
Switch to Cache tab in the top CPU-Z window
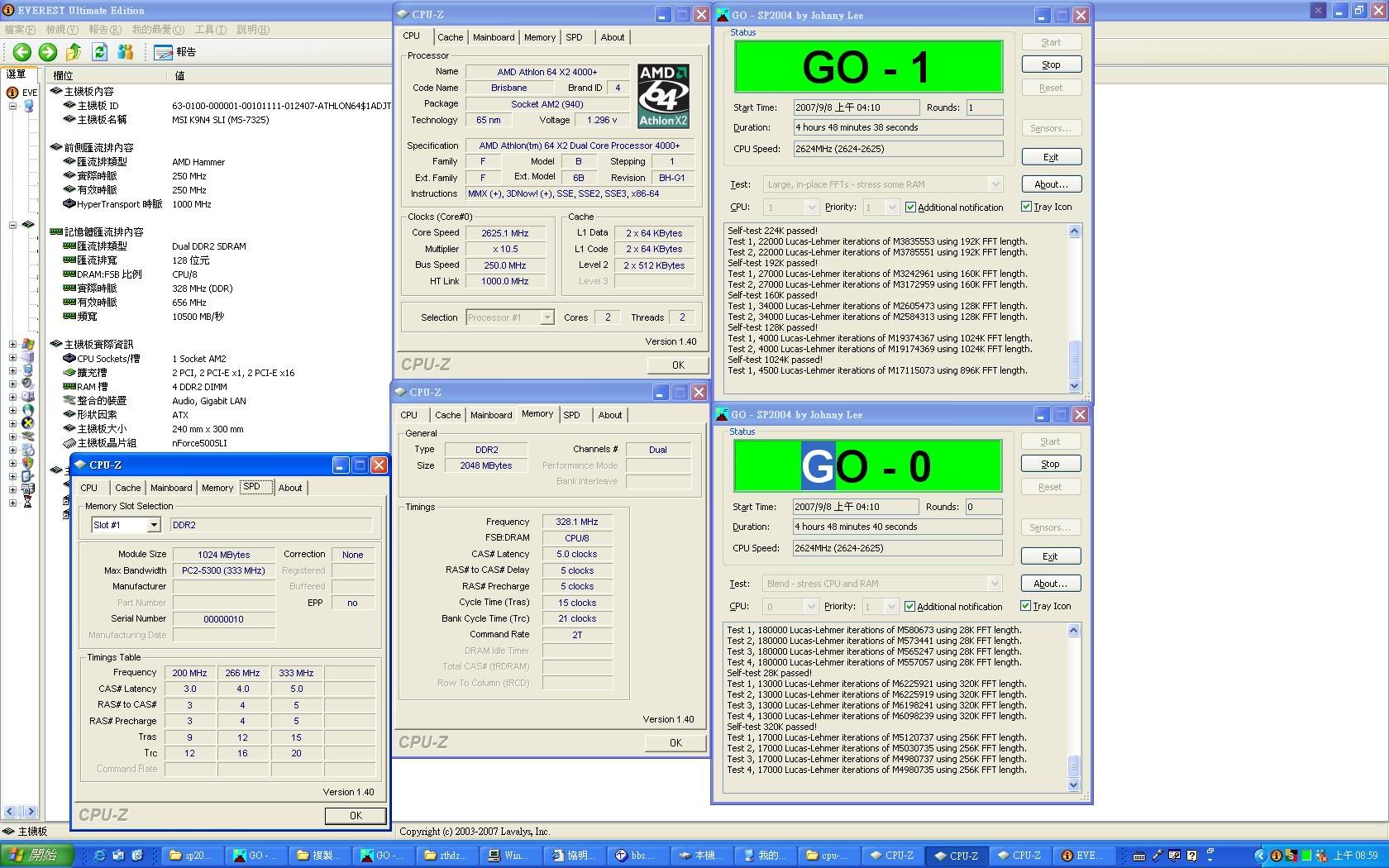click(x=451, y=37)
